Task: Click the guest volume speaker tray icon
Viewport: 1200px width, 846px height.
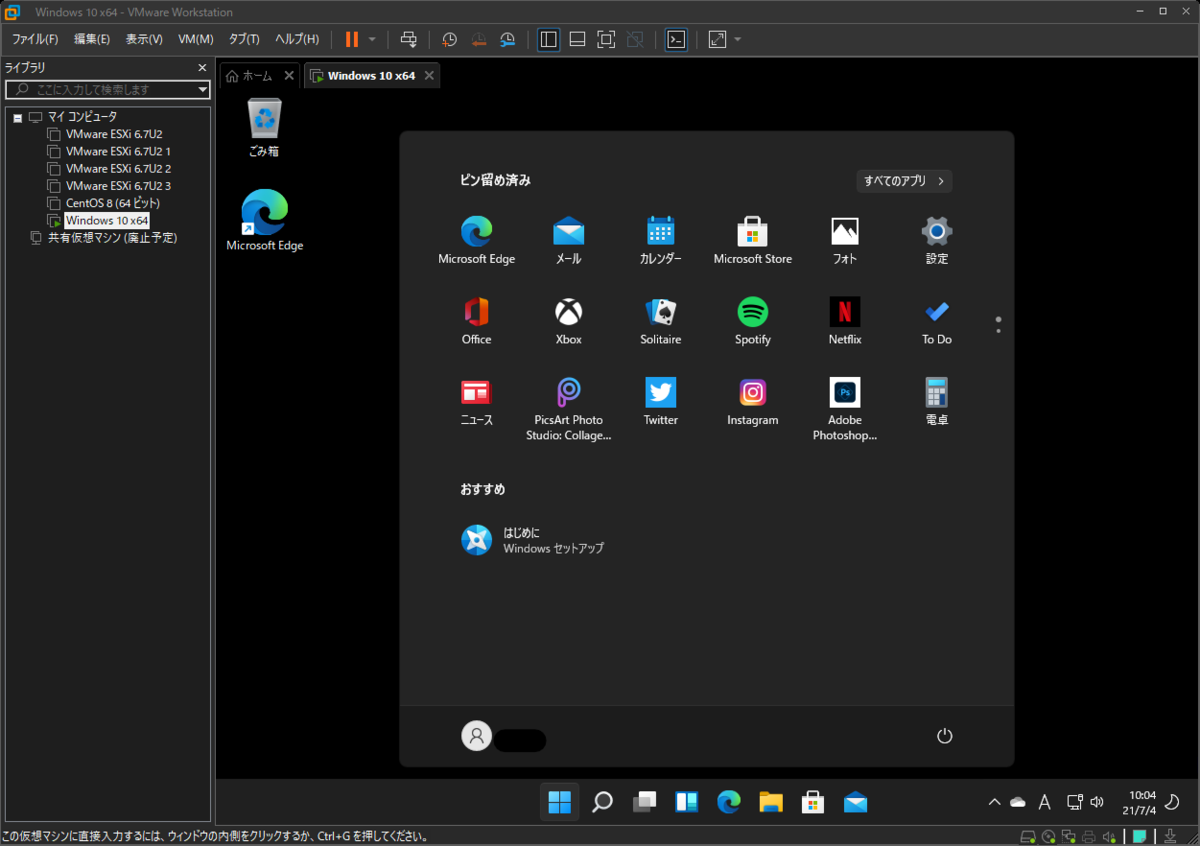Action: coord(1098,802)
